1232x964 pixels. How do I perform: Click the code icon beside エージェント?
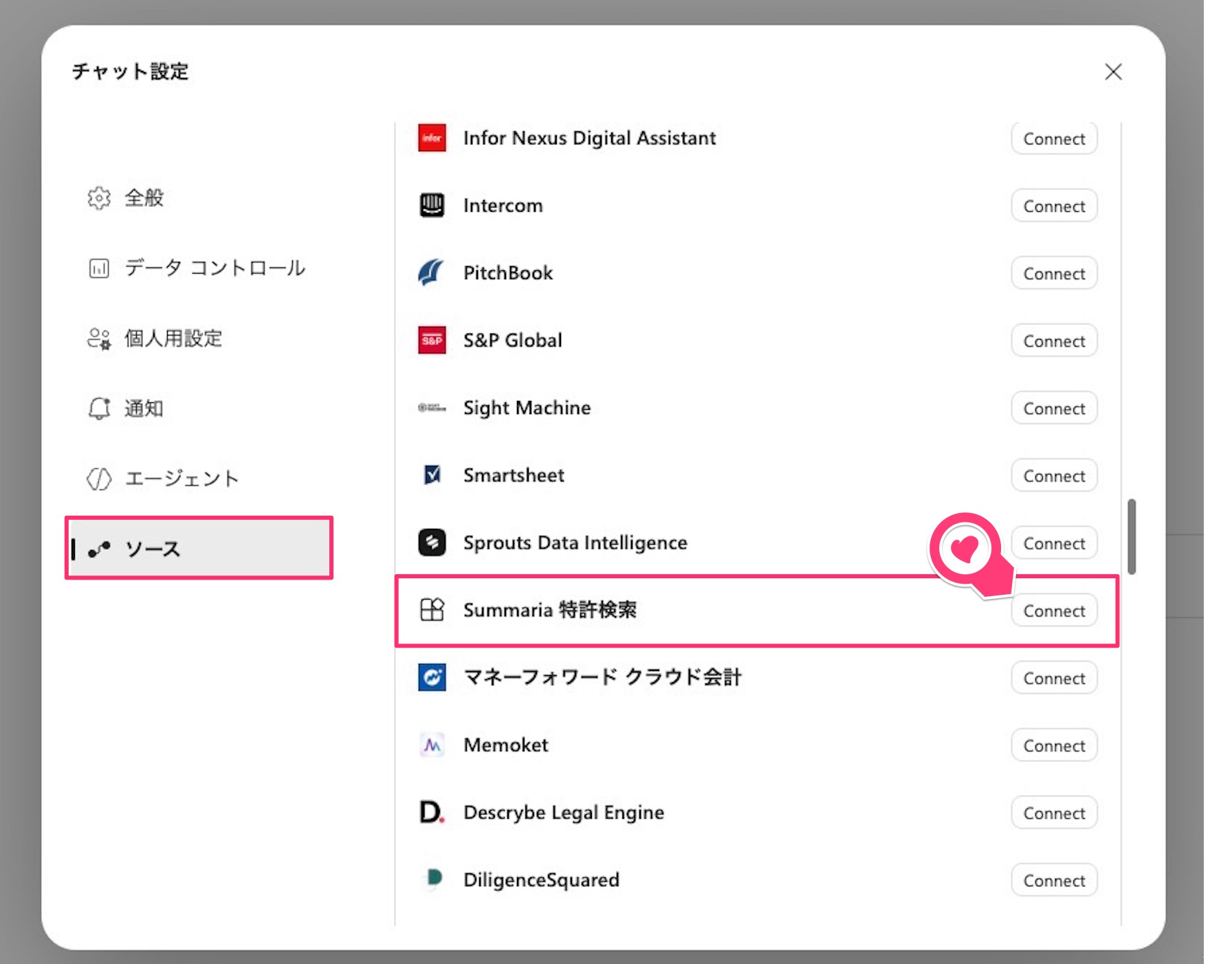[99, 479]
